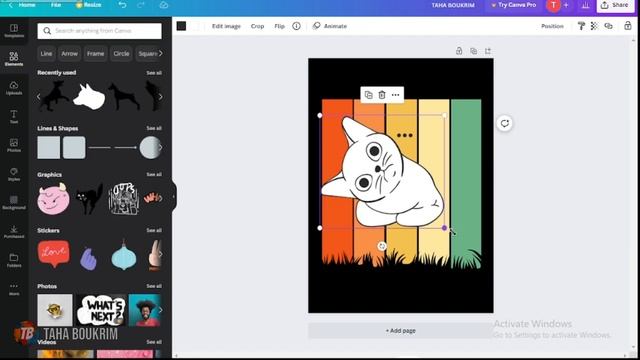Go to previous Recently used items

click(x=39, y=97)
